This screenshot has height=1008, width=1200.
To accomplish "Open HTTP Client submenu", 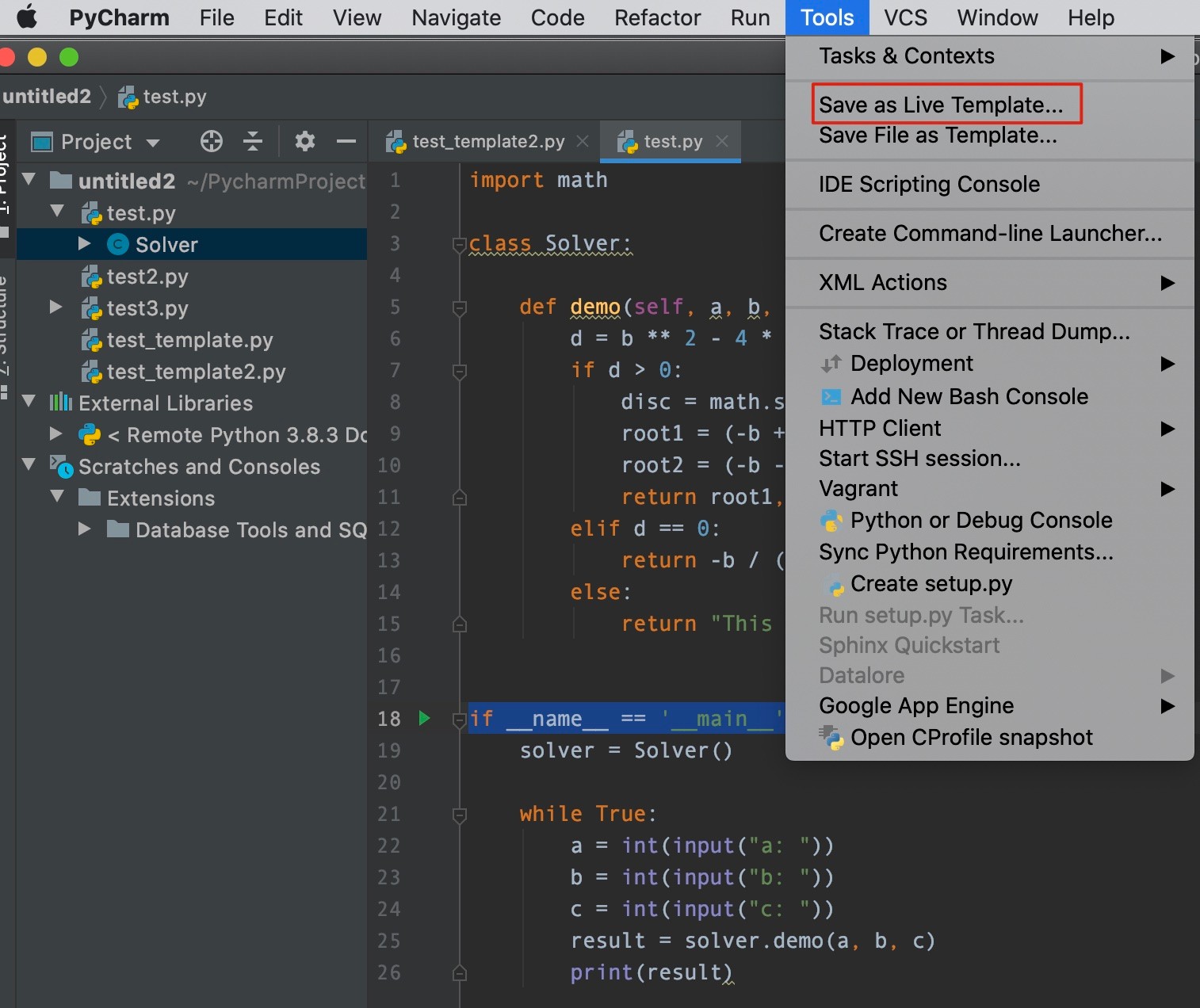I will [990, 428].
